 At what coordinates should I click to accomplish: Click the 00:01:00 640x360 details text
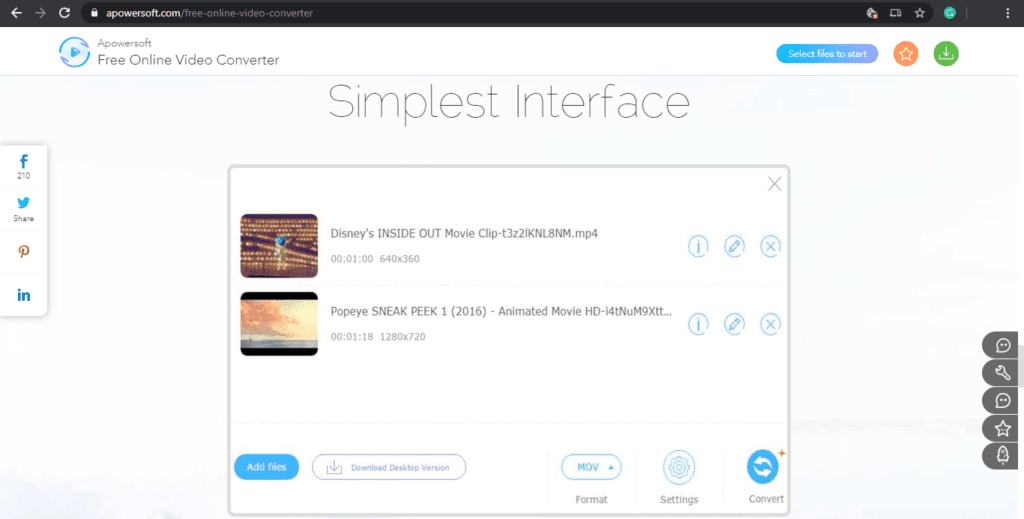(375, 259)
